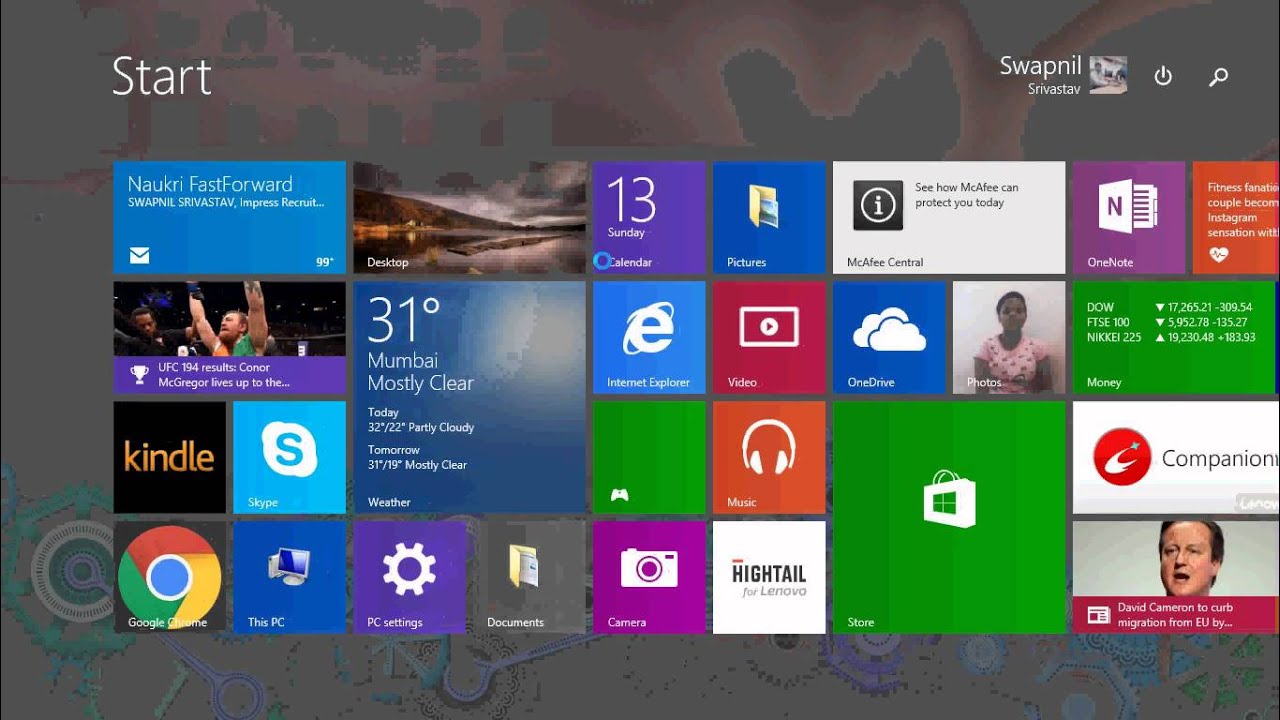Screen dimensions: 1280x720
Task: Launch Internet Explorer tile
Action: click(649, 337)
